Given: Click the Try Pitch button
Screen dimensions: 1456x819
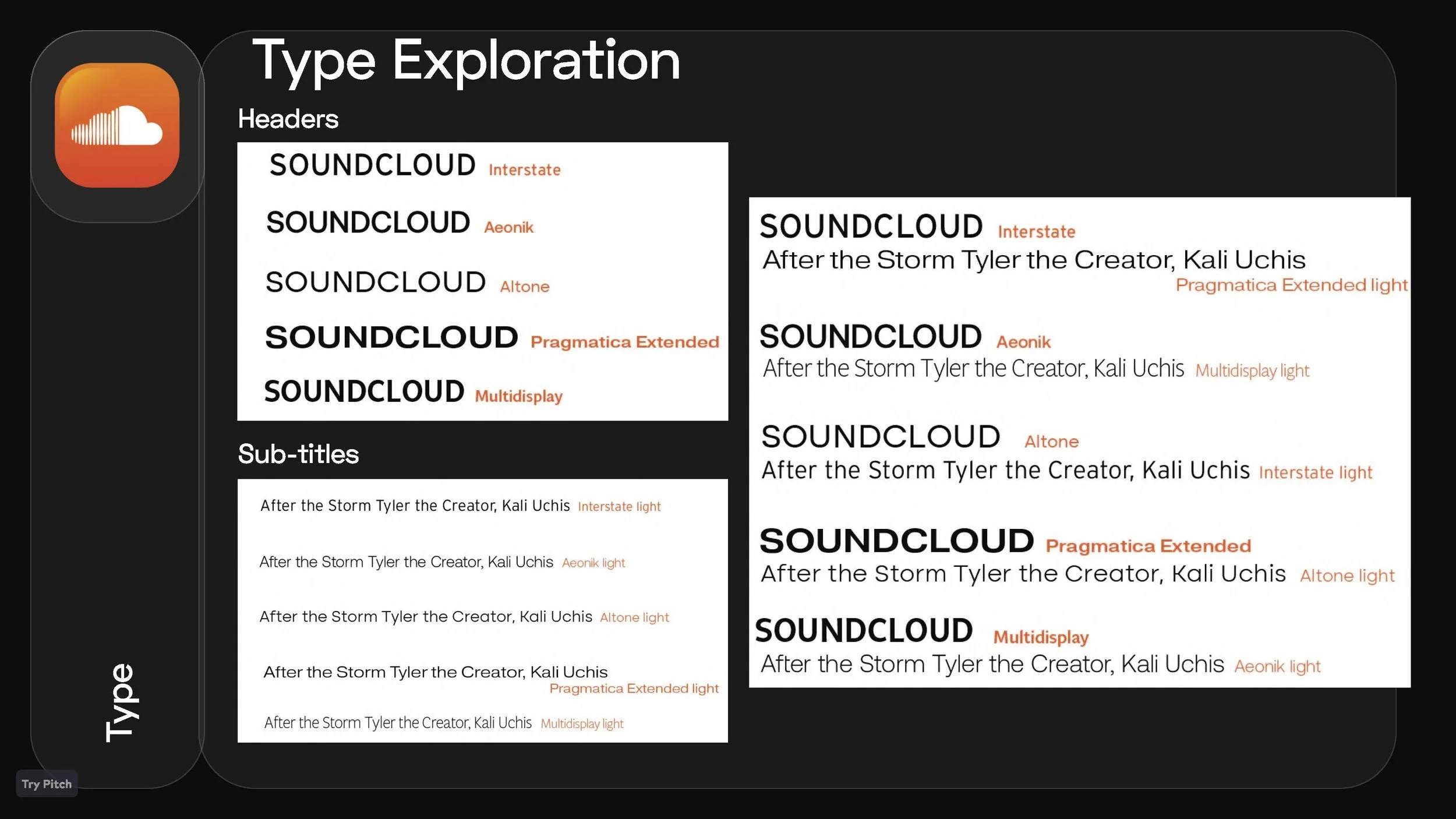Looking at the screenshot, I should click(x=47, y=784).
